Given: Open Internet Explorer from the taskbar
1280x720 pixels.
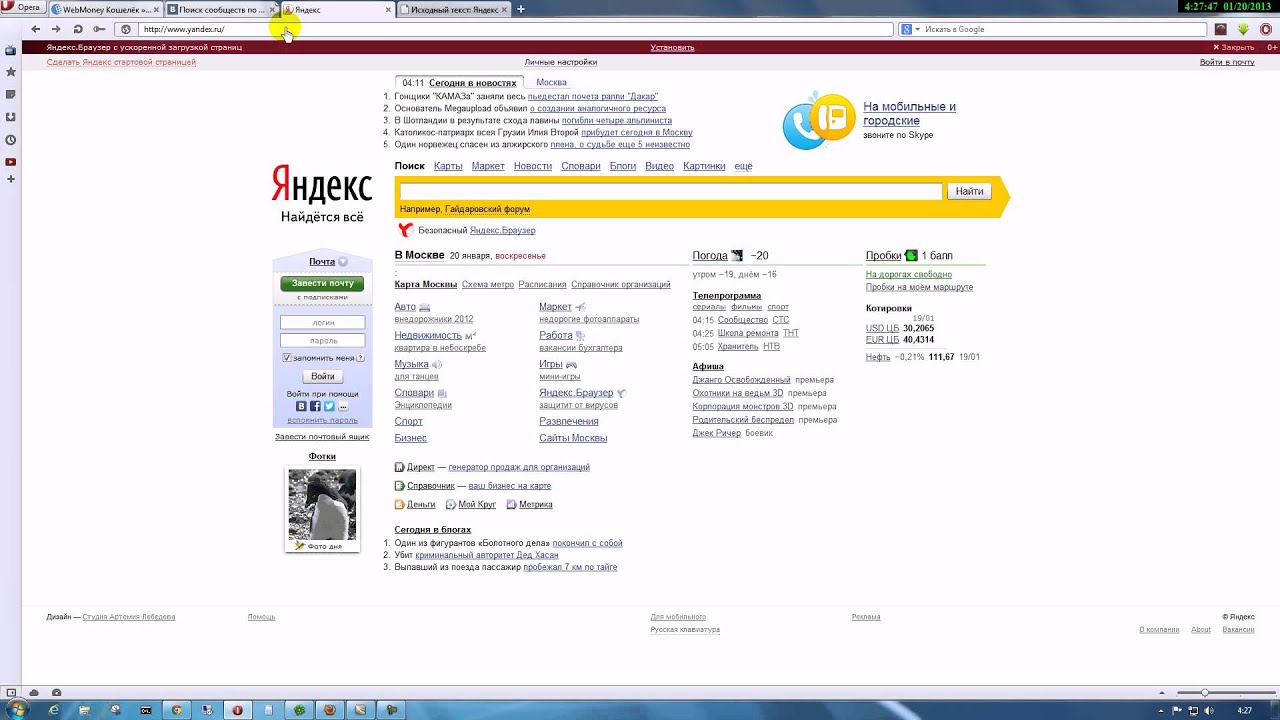Looking at the screenshot, I should [x=54, y=710].
